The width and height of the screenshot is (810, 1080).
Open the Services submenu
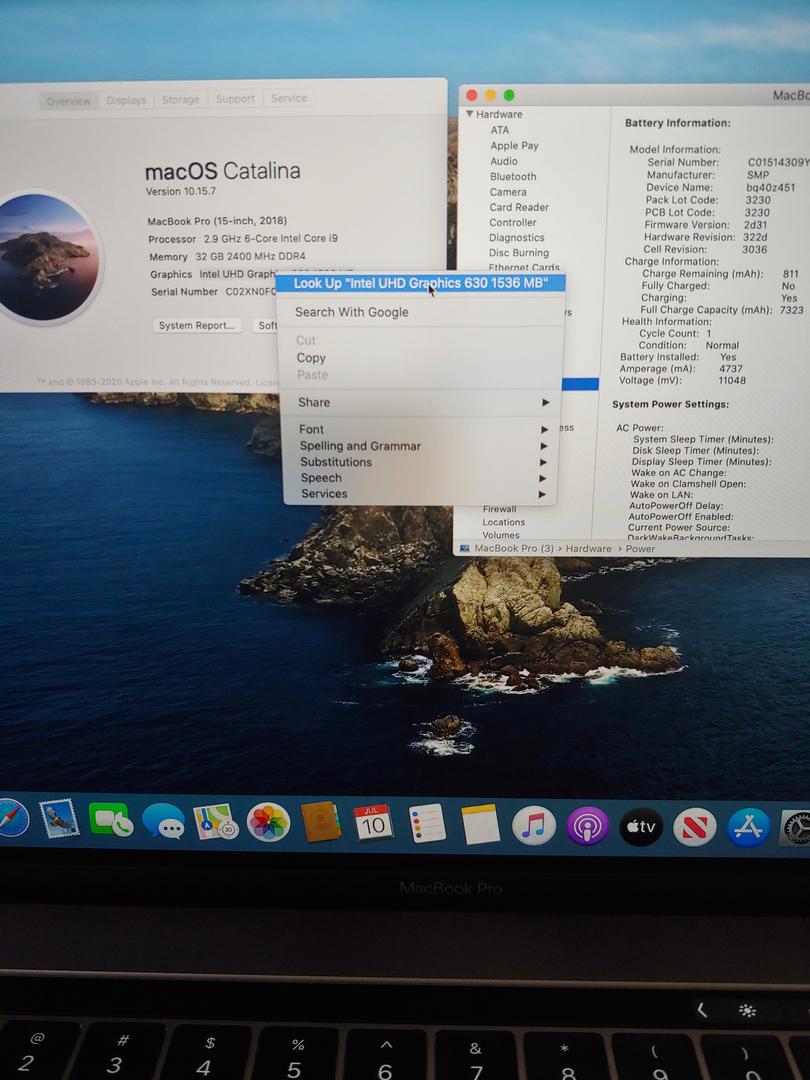421,494
